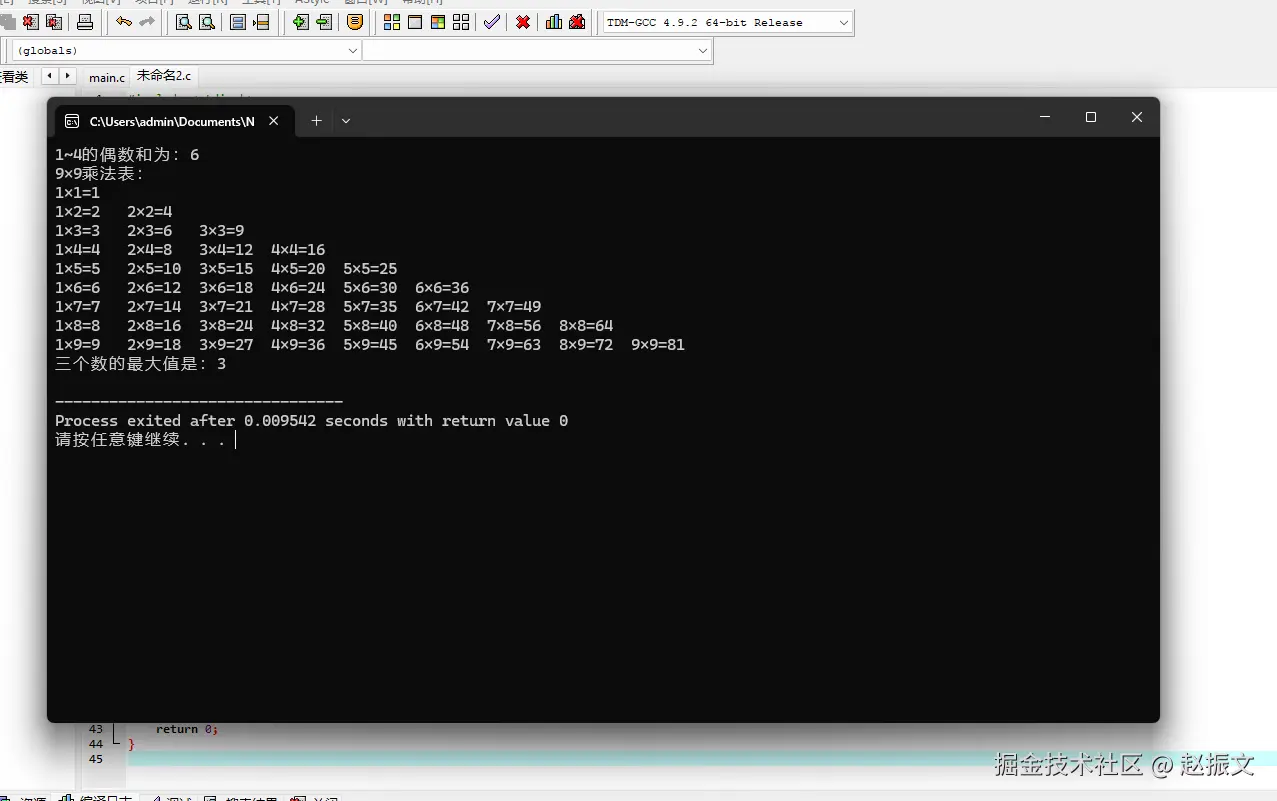
Task: Open the empty function list combo box
Action: [537, 50]
